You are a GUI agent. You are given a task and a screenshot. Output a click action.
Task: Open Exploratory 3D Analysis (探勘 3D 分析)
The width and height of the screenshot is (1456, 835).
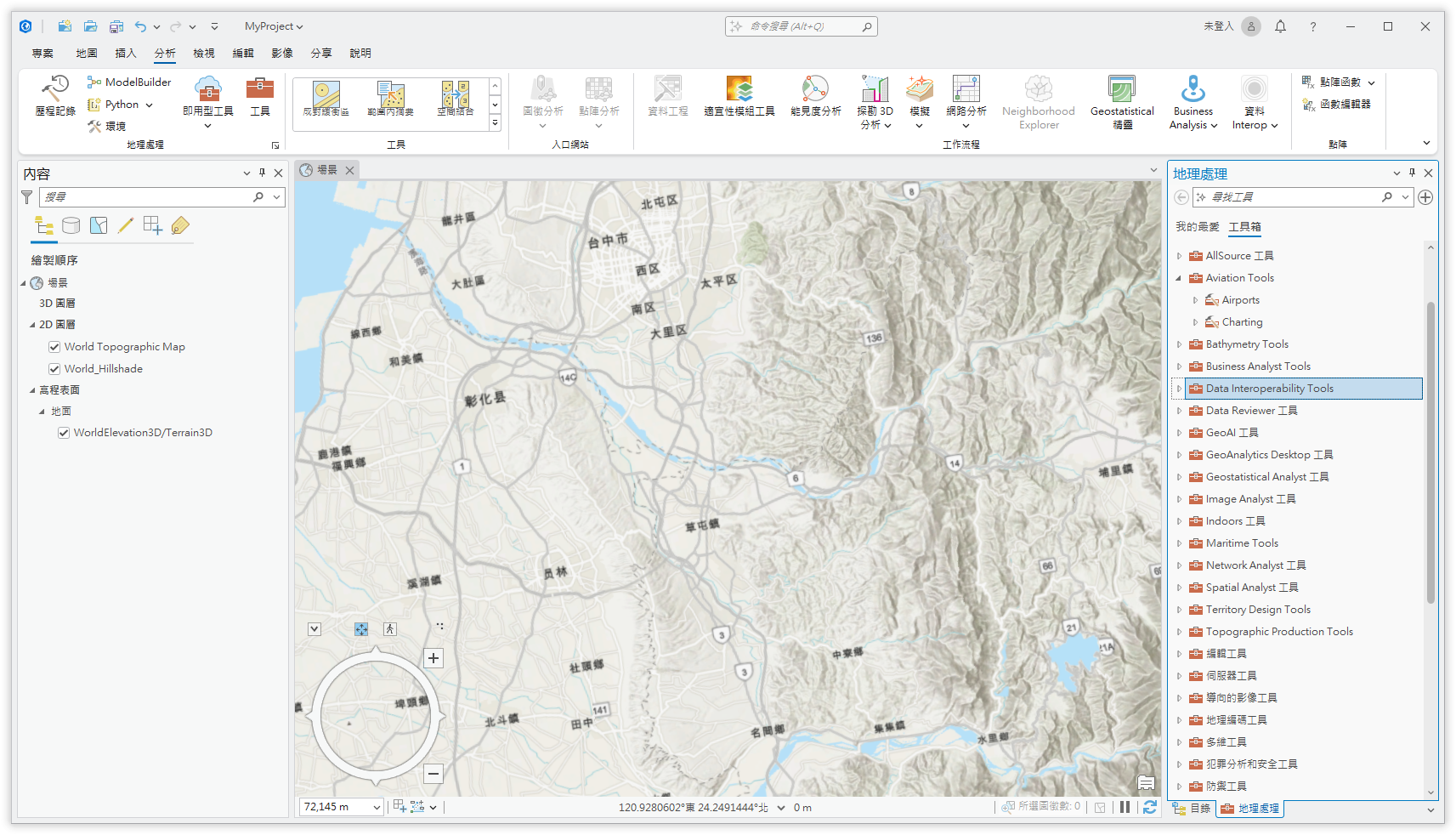pyautogui.click(x=875, y=102)
